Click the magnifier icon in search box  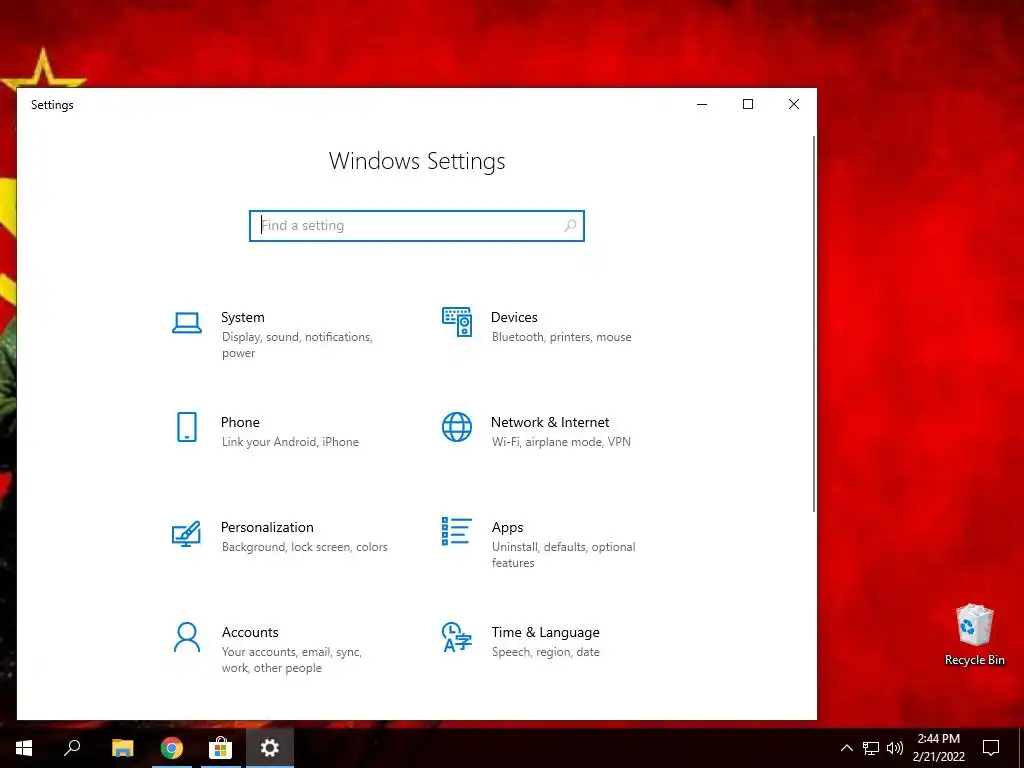point(570,225)
